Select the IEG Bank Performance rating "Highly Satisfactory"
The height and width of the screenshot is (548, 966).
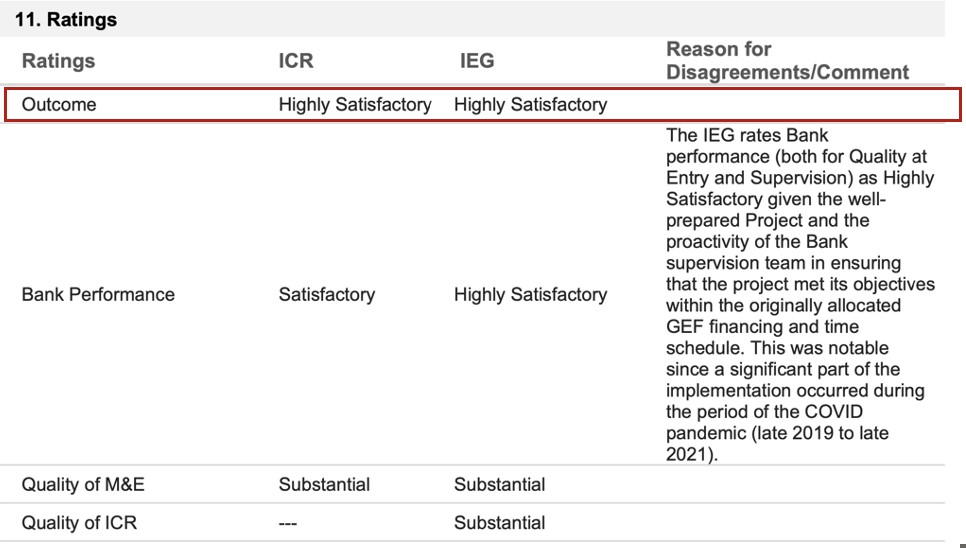(530, 294)
